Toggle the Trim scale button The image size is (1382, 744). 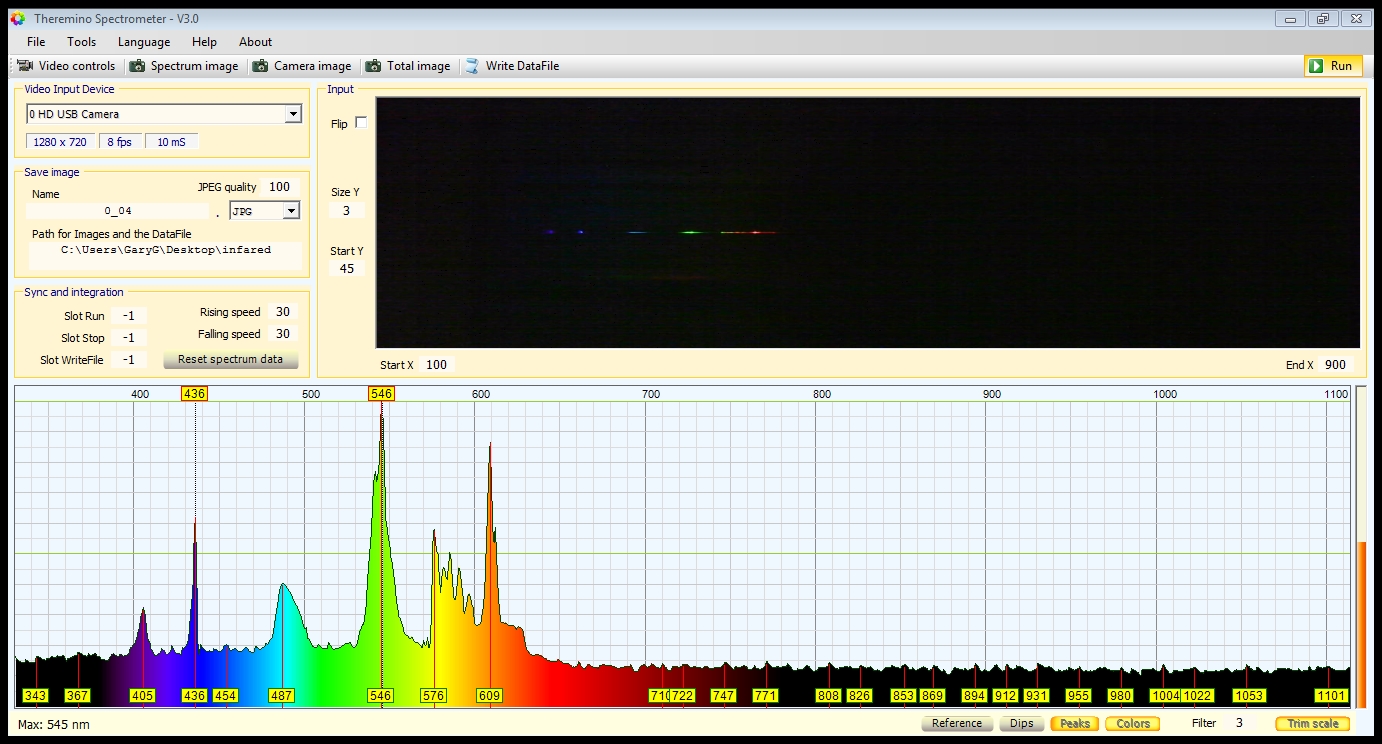1312,723
